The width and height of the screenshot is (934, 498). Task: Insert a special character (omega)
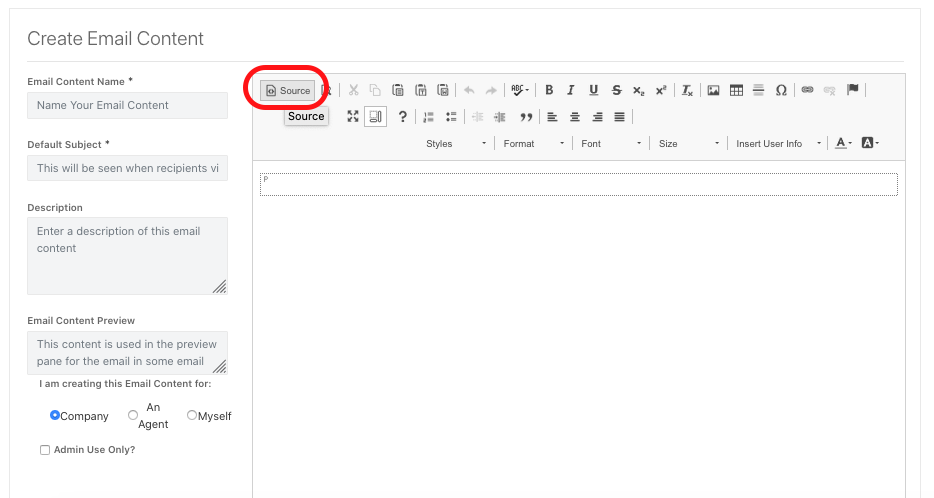tap(781, 90)
